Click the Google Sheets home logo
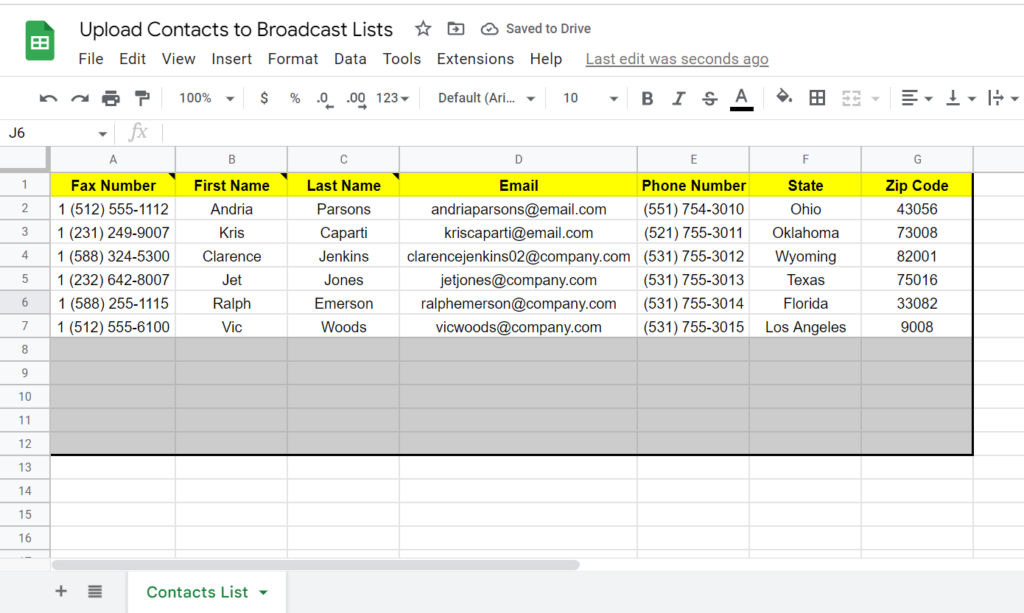1024x613 pixels. [40, 40]
